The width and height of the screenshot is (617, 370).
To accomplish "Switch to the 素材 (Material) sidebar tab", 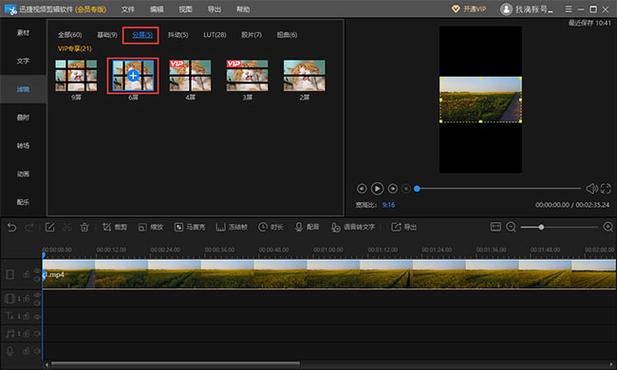I will click(x=23, y=33).
